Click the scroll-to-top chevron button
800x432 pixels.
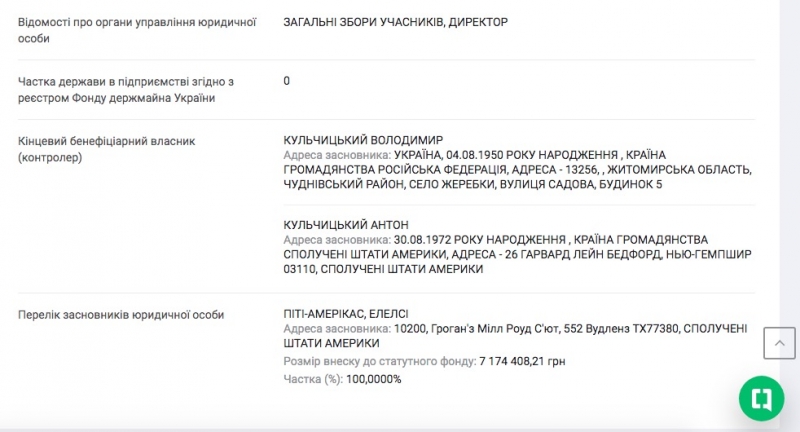(x=779, y=343)
